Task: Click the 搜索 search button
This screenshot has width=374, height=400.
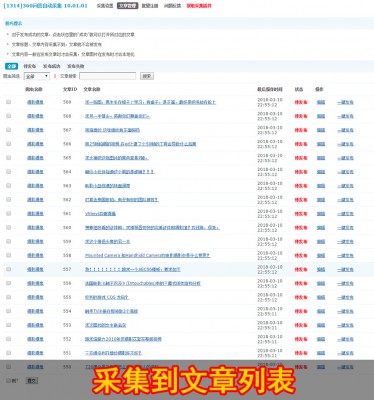Action: [x=147, y=76]
